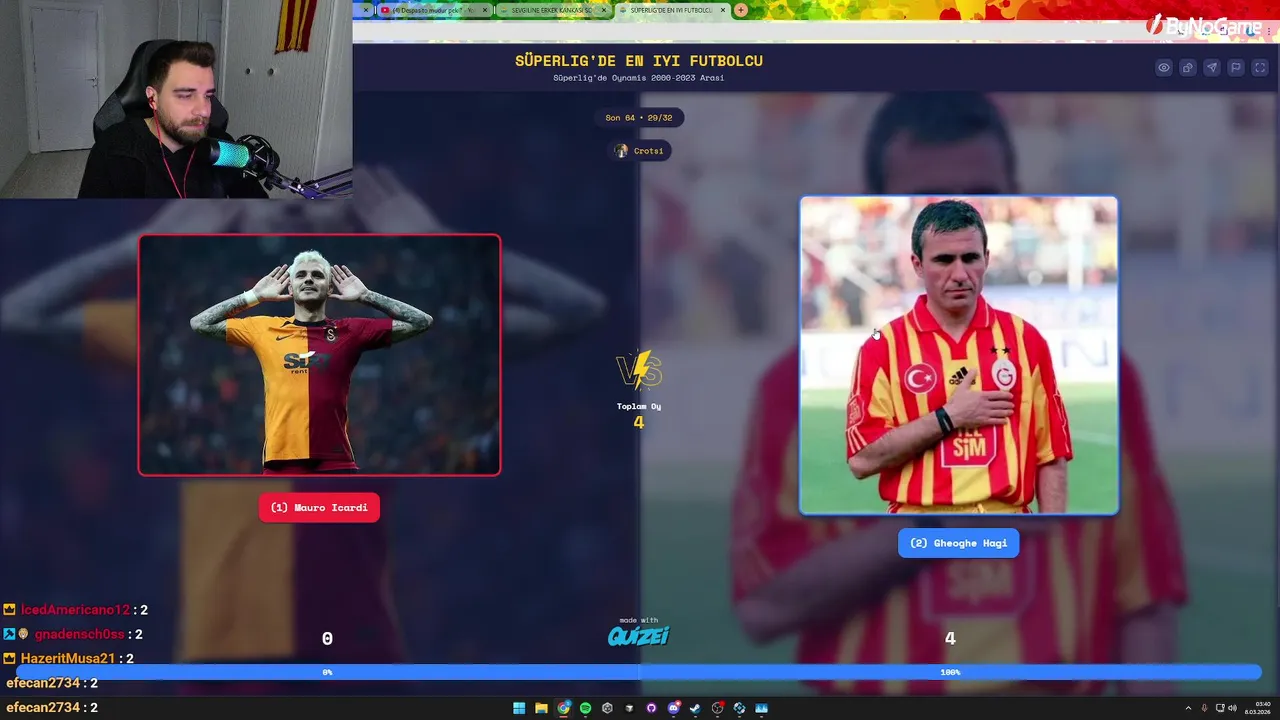
Task: Open Spotify from the taskbar
Action: coord(586,708)
